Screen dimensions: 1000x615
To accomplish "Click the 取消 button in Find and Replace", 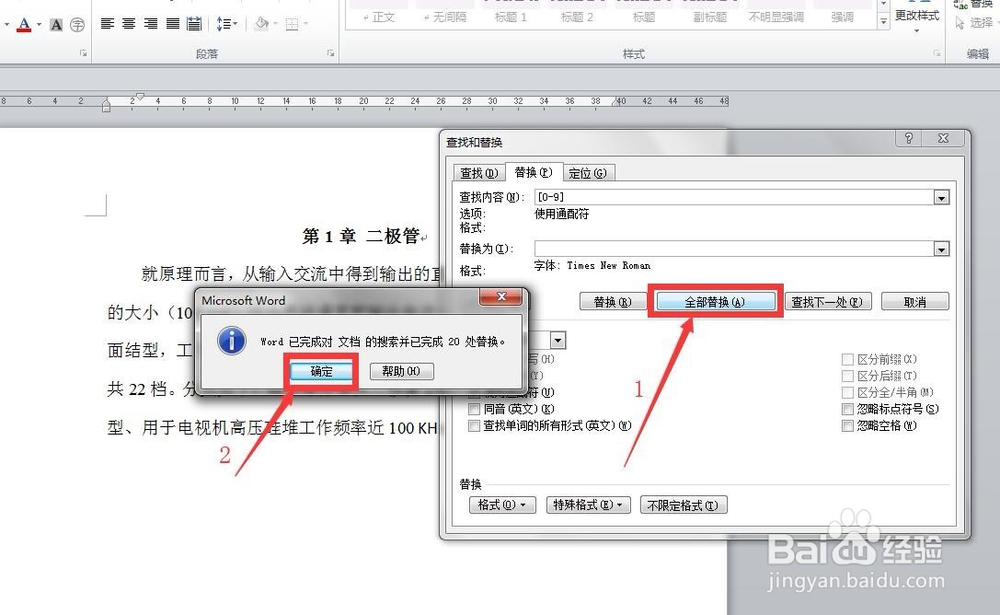I will [915, 302].
